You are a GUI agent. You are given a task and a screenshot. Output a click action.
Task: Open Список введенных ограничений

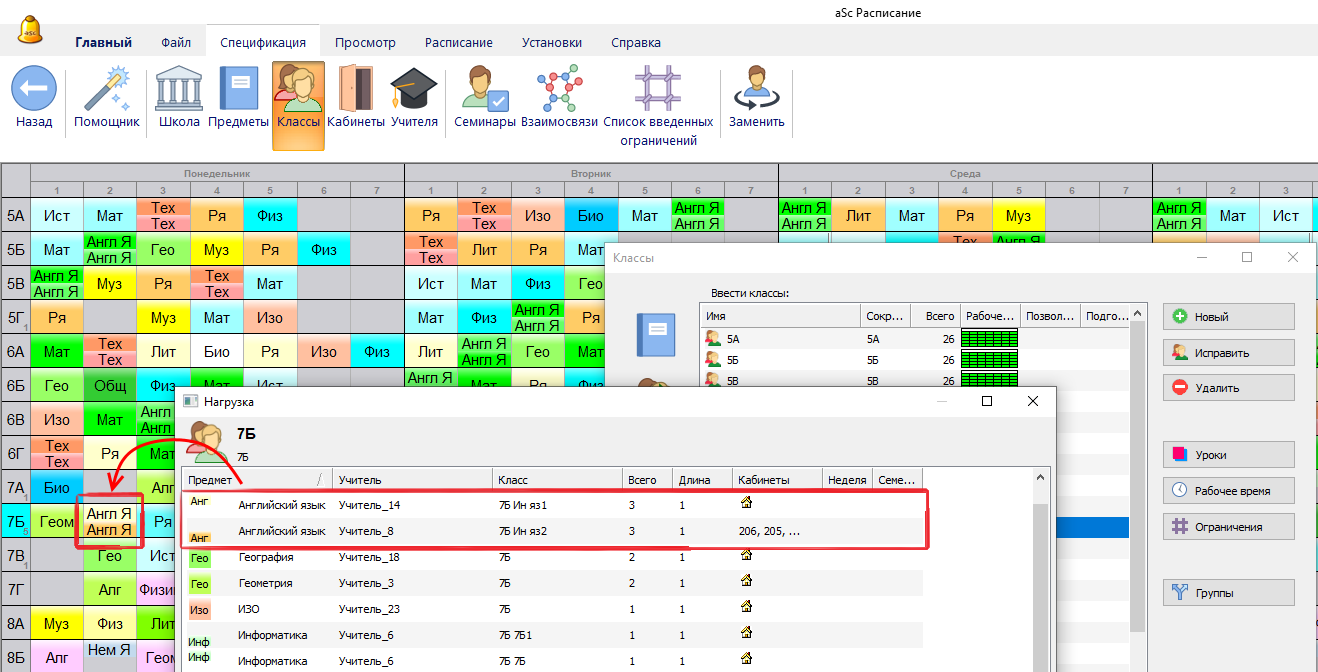pyautogui.click(x=657, y=90)
